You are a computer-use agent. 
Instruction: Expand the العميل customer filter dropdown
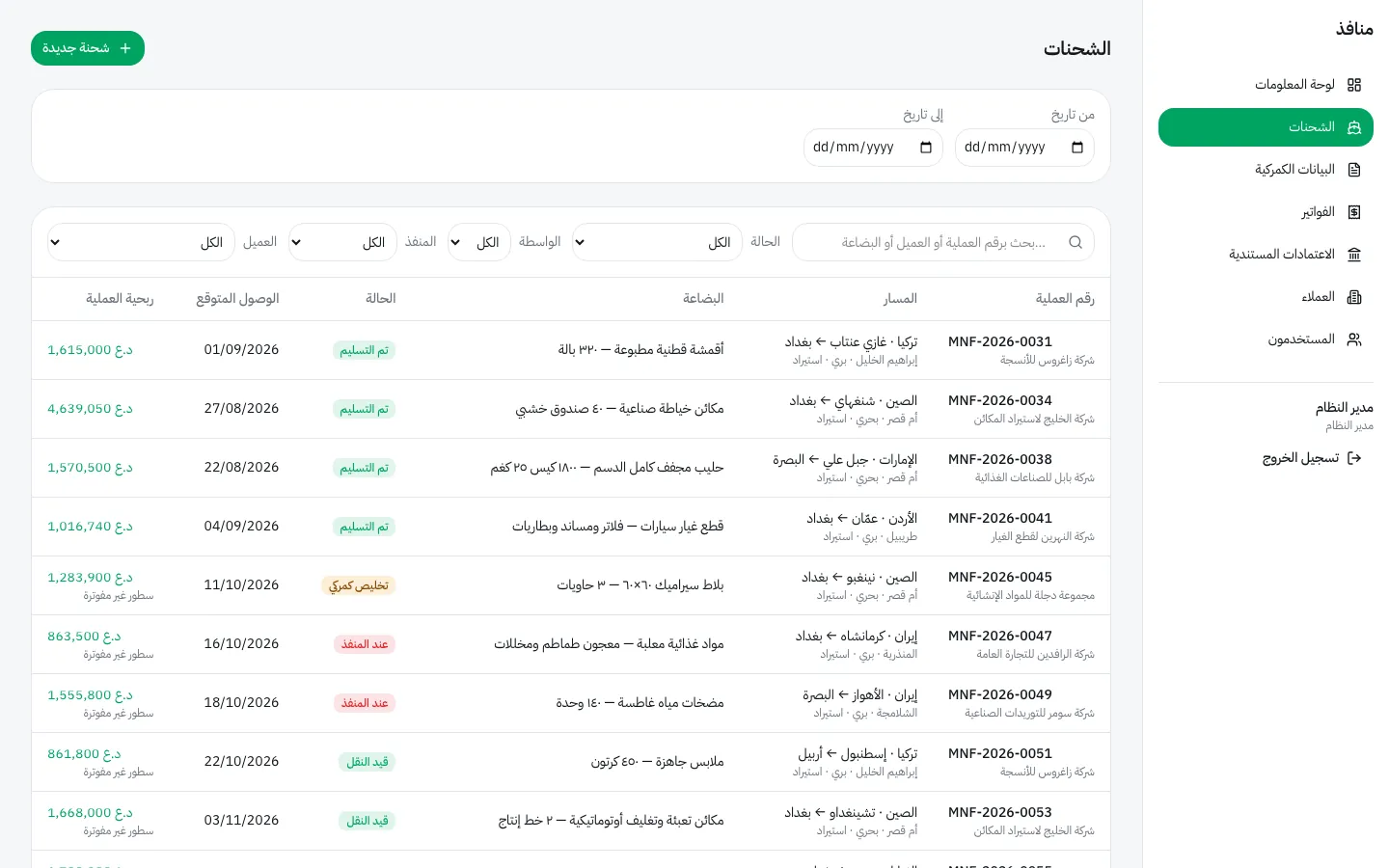point(140,242)
